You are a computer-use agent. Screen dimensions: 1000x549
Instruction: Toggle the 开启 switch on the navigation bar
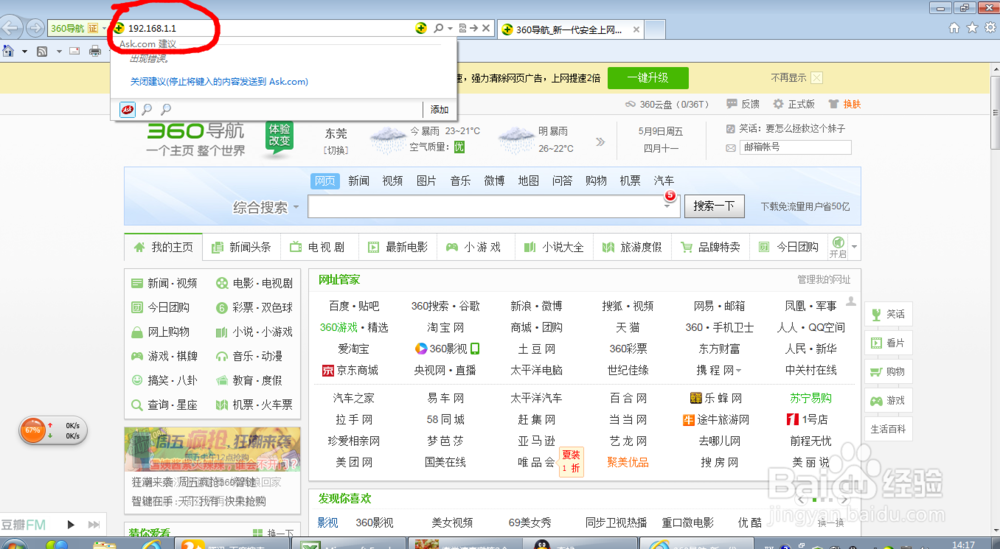(838, 247)
